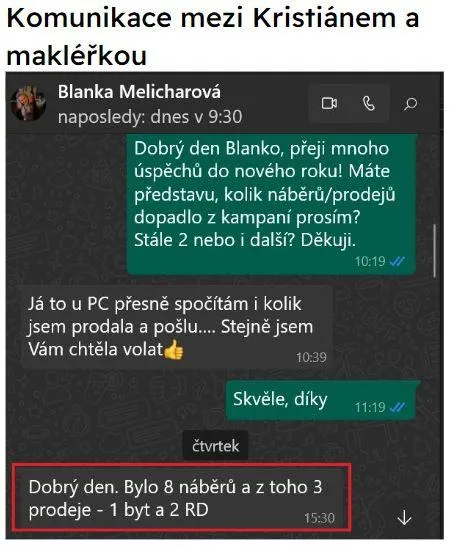Open contact info via Blanka Melicharová name
This screenshot has height=547, width=455.
point(139,92)
